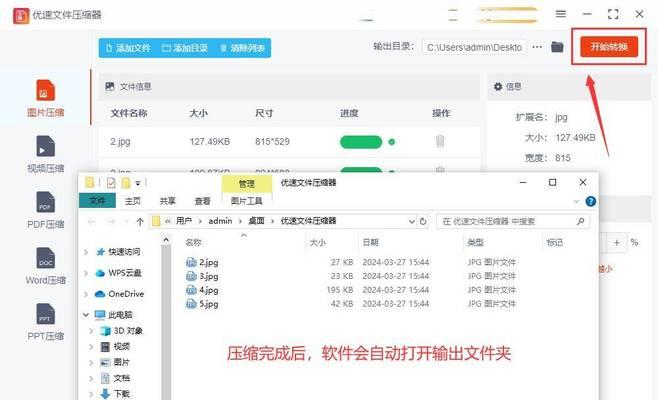Refresh the Explorer folder view

click(x=423, y=221)
